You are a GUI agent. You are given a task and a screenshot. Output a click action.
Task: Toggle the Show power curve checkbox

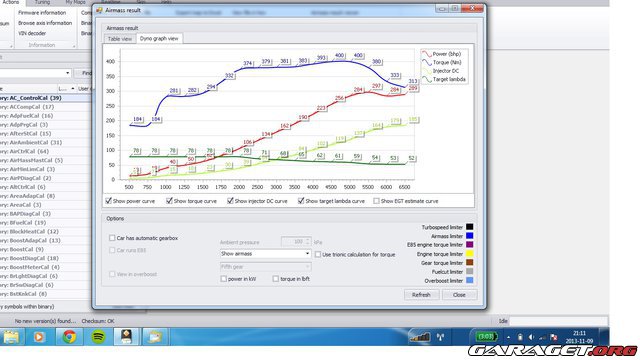(x=109, y=201)
